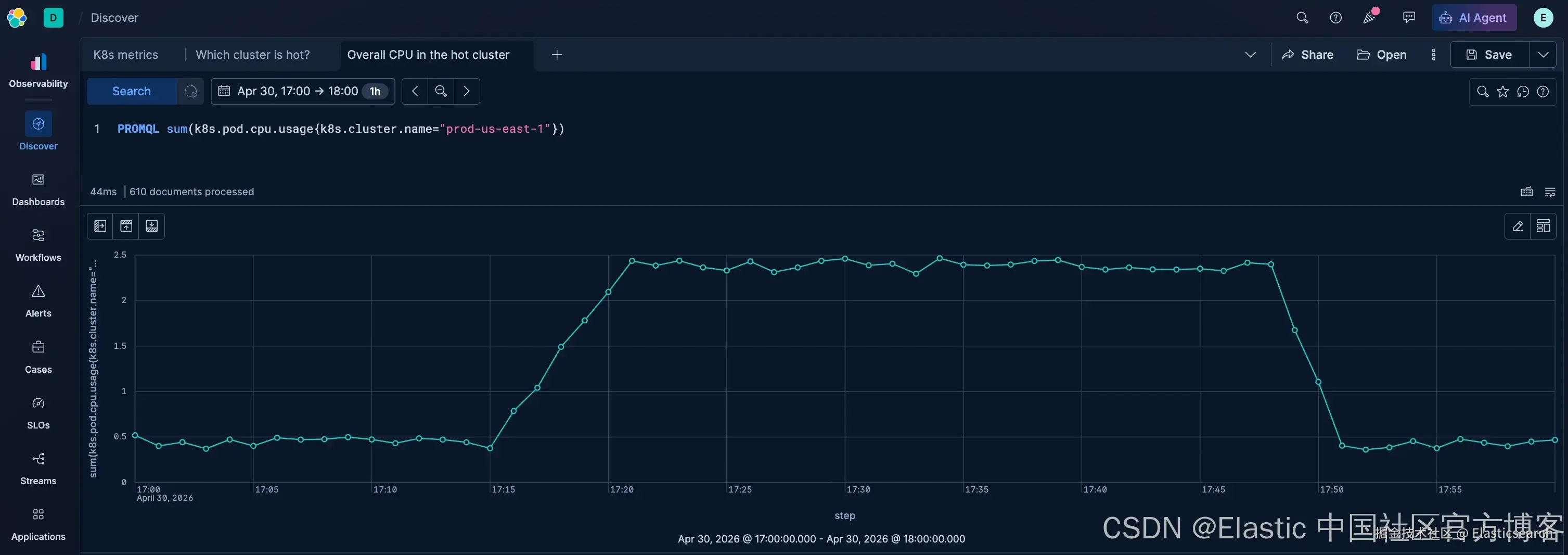This screenshot has height=555, width=1568.
Task: Open the date range picker Apr 30
Action: (x=303, y=92)
